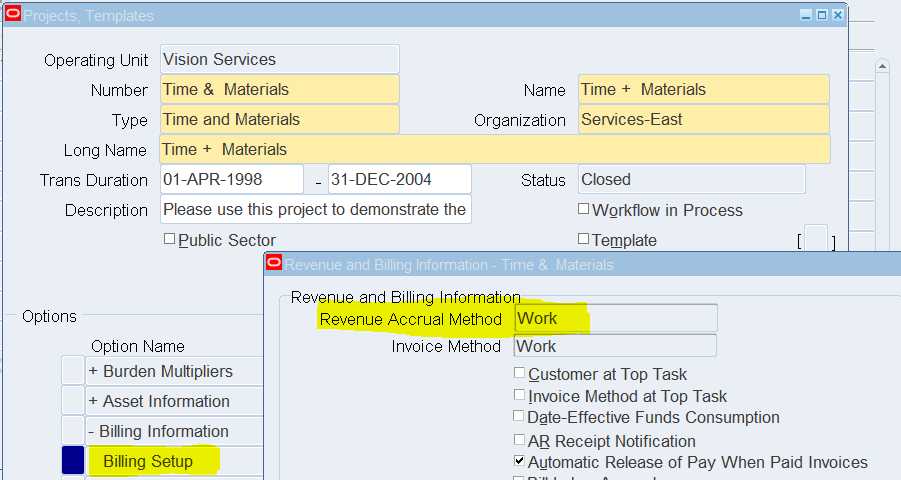The width and height of the screenshot is (901, 480).
Task: Click the start date 01-APR-1998 field
Action: tap(232, 179)
